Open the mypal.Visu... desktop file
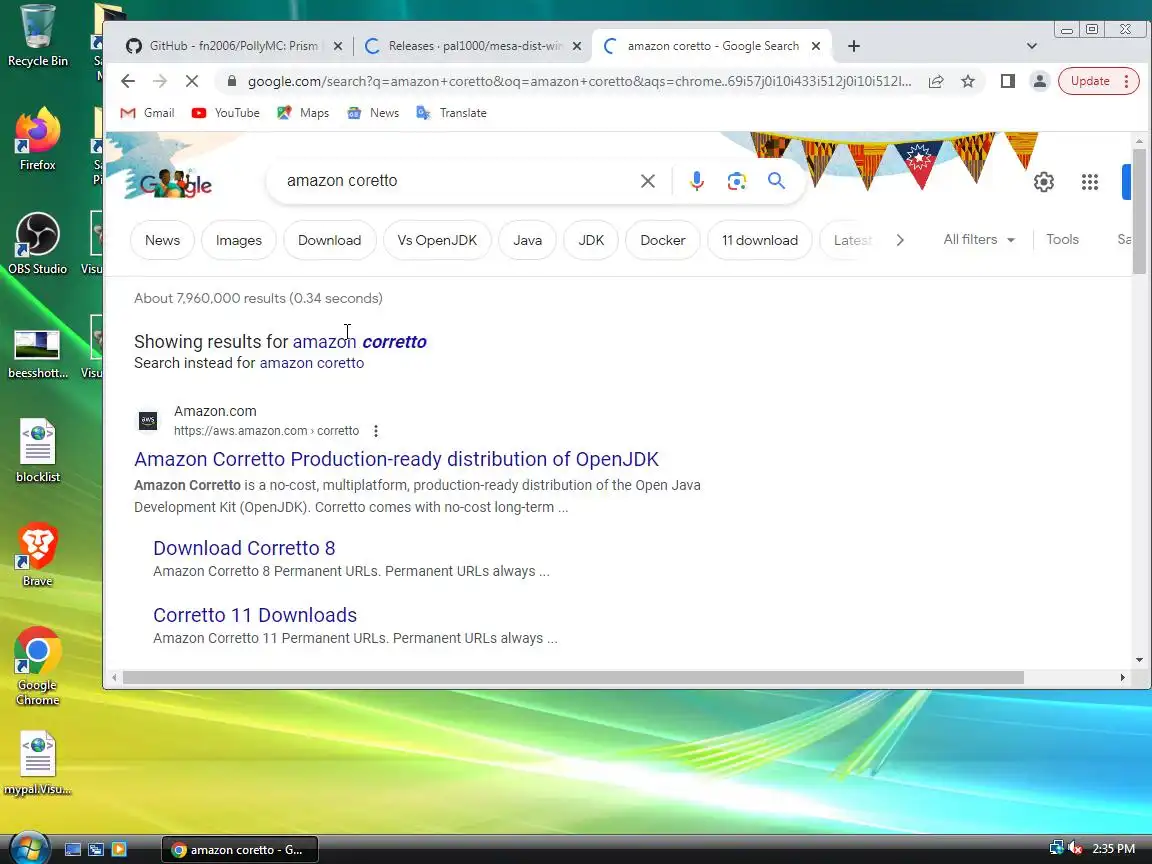The image size is (1152, 864). click(37, 764)
